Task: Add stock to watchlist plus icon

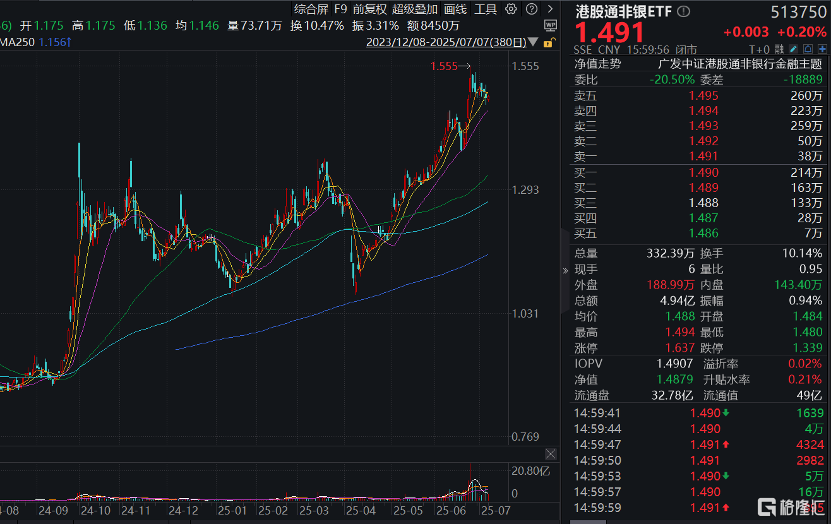Action: coord(822,49)
